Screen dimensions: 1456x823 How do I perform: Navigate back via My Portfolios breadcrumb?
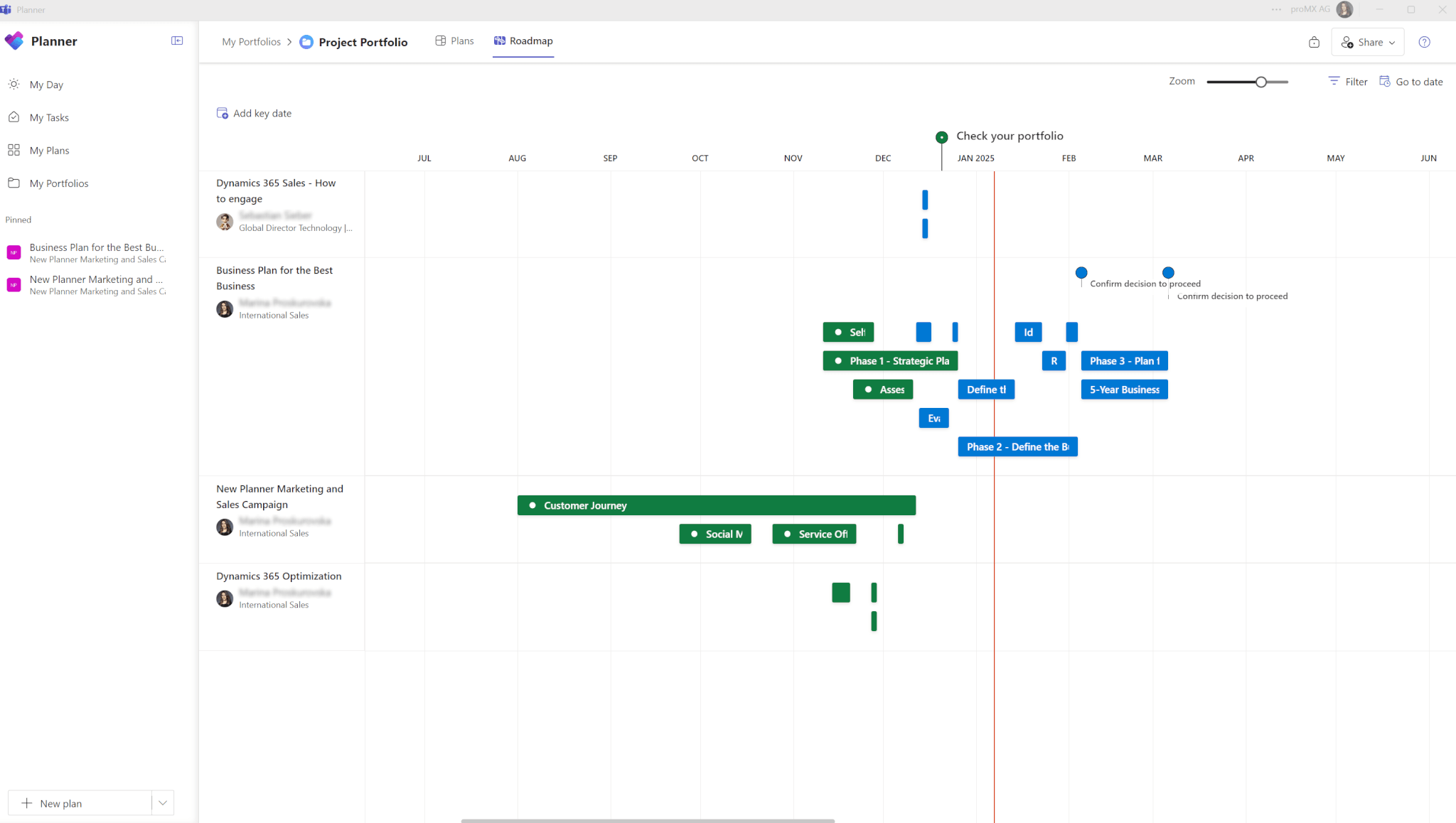point(250,41)
